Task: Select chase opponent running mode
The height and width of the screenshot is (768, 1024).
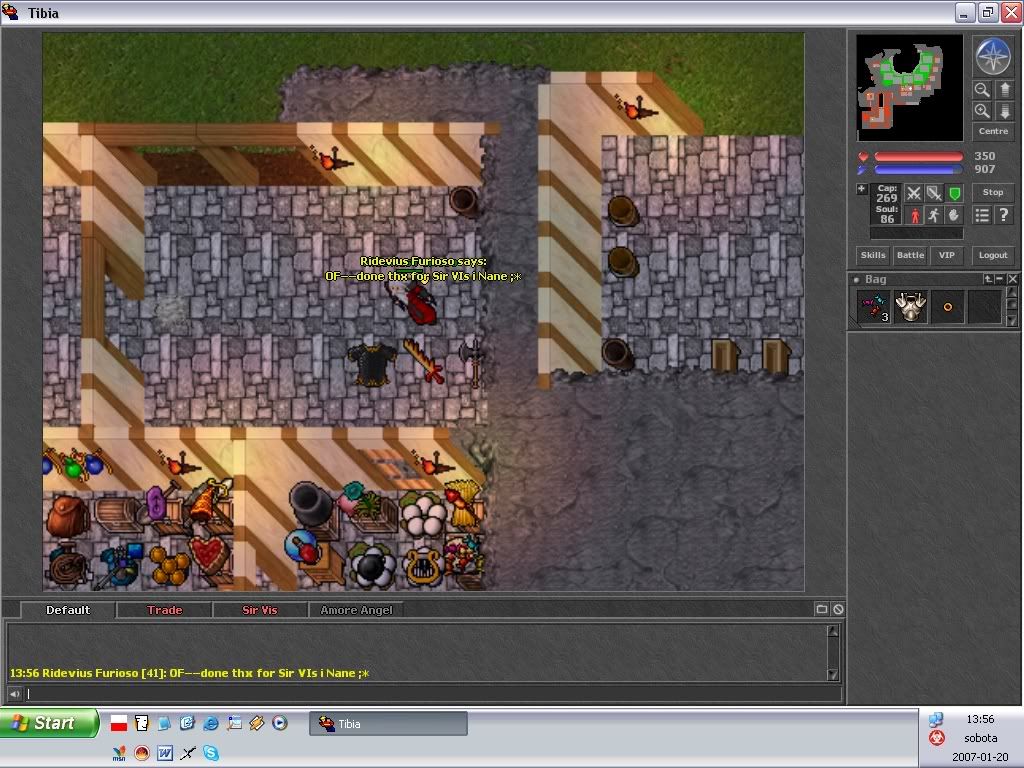Action: [934, 215]
